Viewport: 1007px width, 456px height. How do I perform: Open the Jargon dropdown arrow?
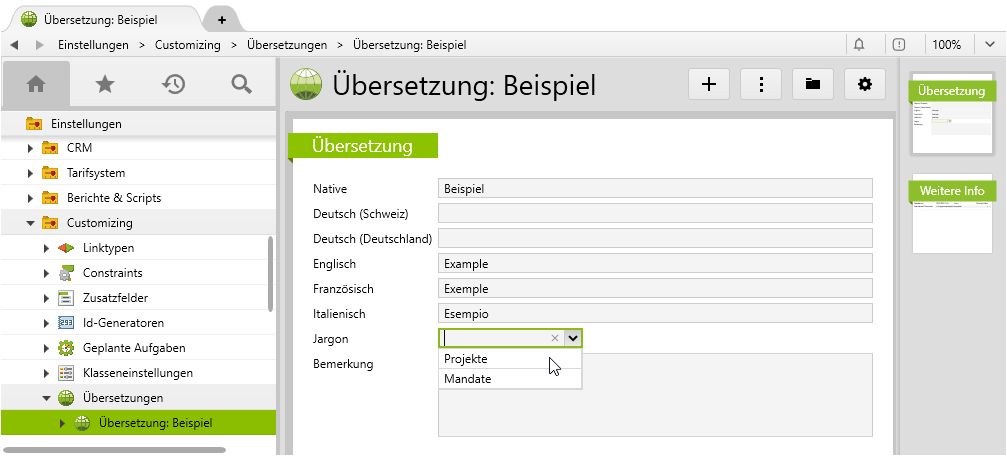(573, 339)
